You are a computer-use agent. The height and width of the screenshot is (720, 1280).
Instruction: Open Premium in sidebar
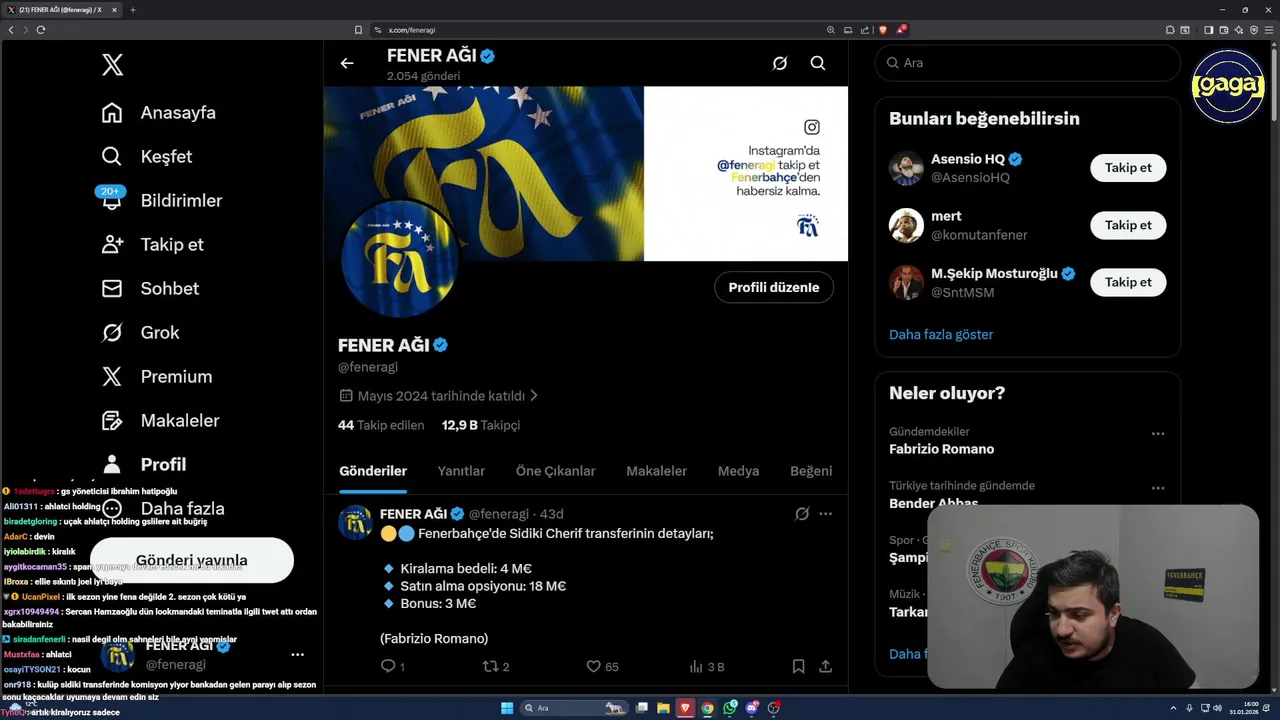point(157,377)
